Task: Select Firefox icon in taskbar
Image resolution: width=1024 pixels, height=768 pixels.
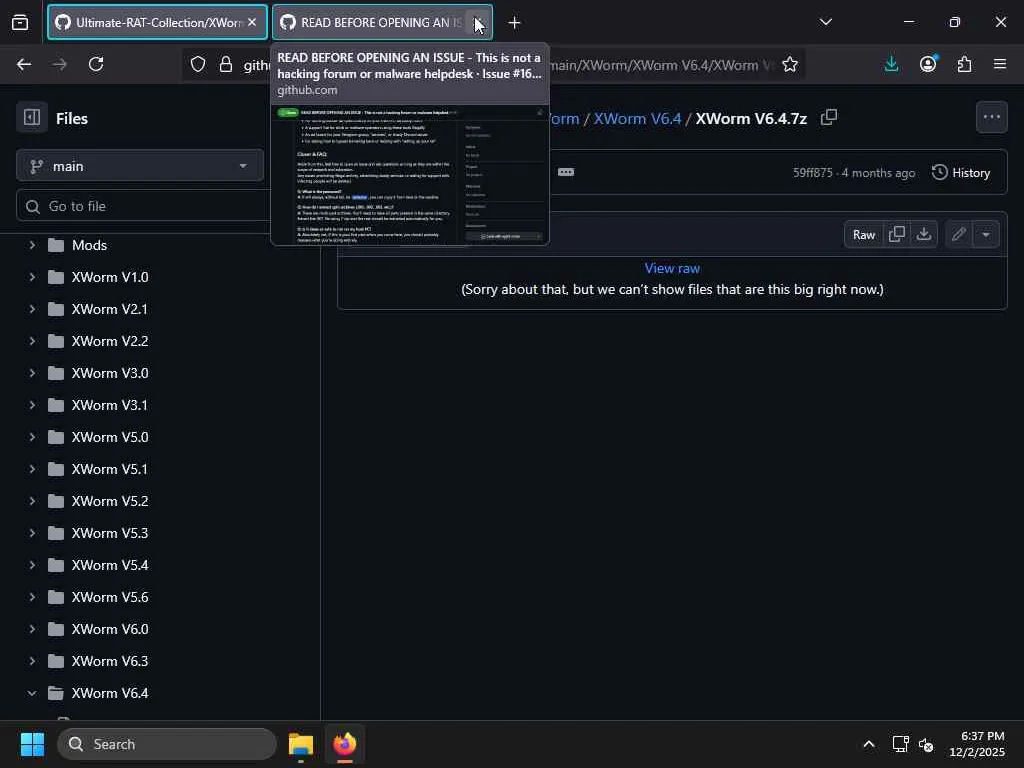Action: click(345, 744)
